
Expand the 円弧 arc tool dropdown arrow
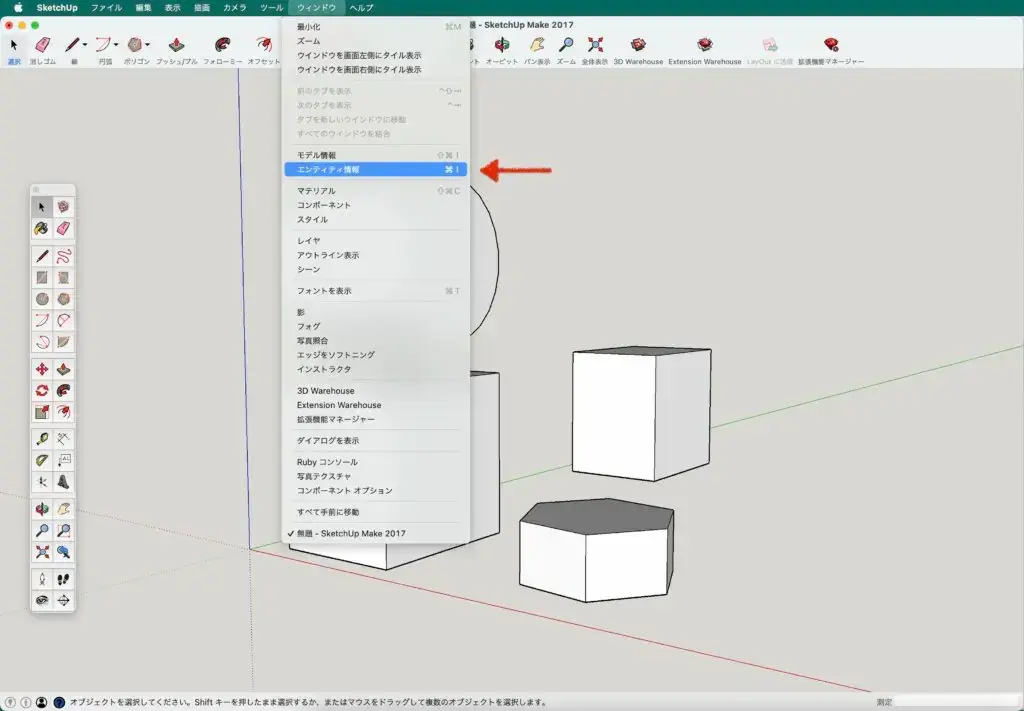coord(116,45)
